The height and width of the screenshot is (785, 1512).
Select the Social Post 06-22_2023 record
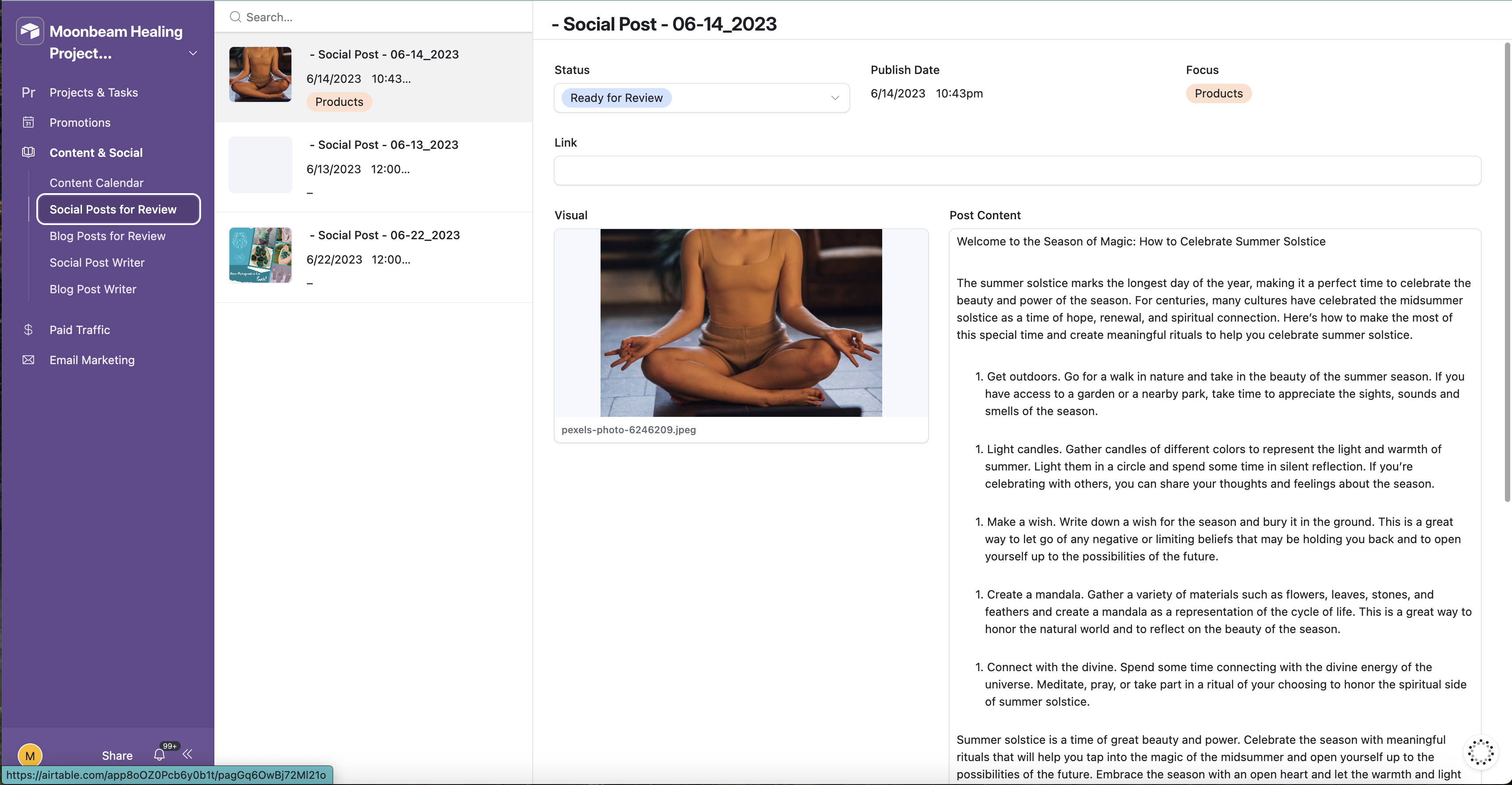coord(373,258)
